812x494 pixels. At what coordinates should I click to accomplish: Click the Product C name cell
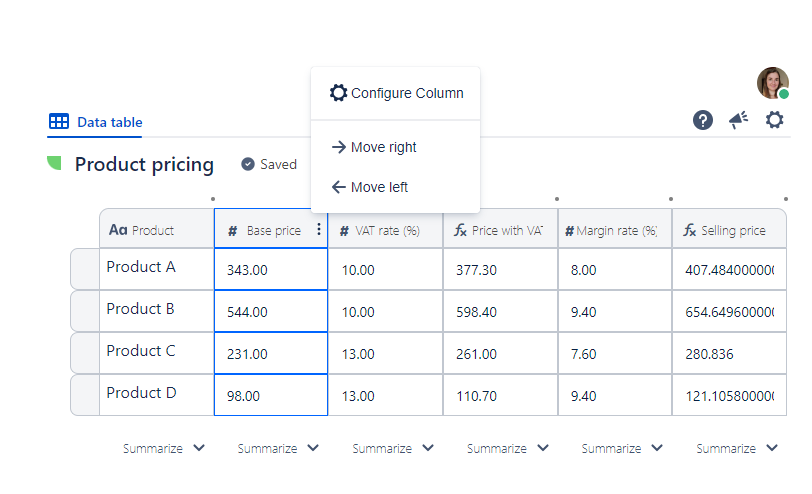155,352
